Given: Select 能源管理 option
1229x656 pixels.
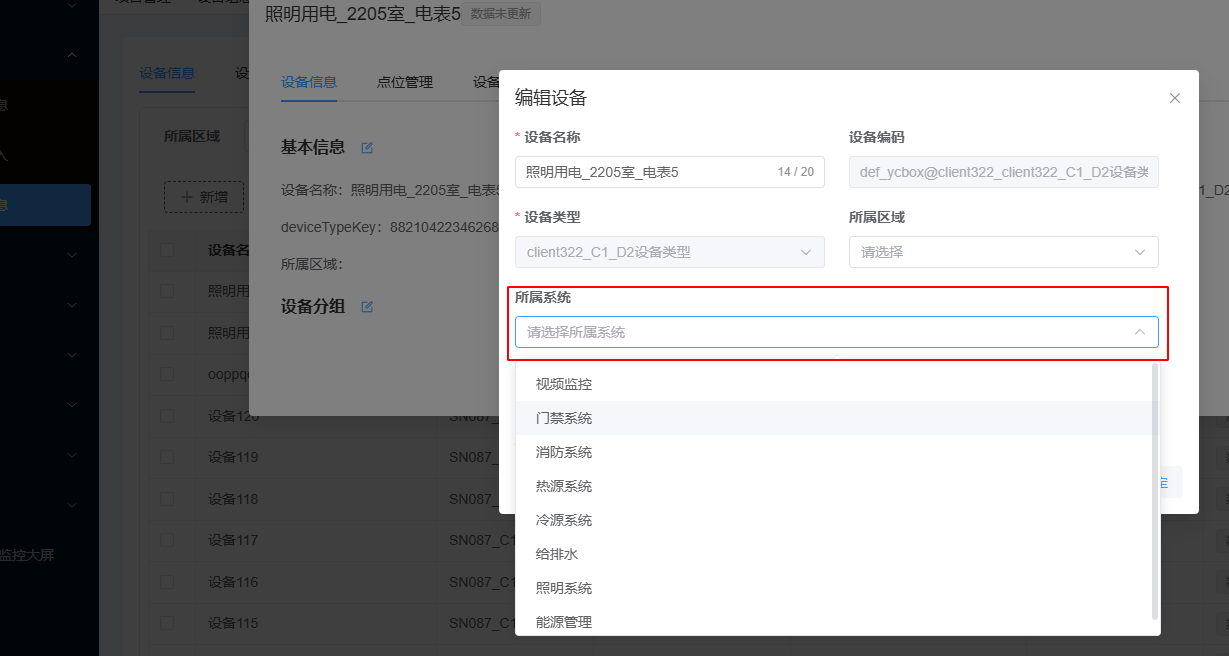Looking at the screenshot, I should [x=838, y=622].
